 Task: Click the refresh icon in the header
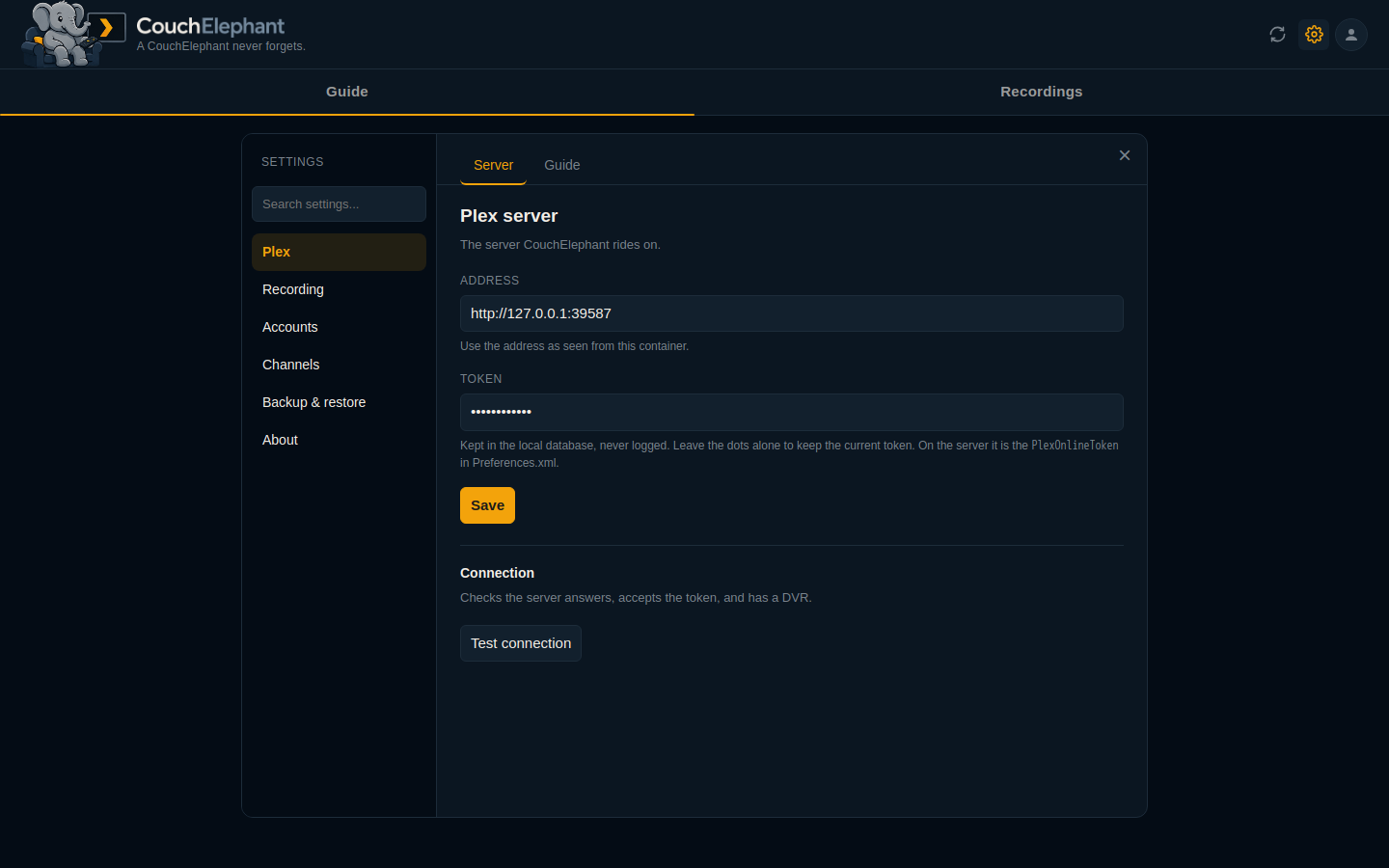click(1277, 35)
